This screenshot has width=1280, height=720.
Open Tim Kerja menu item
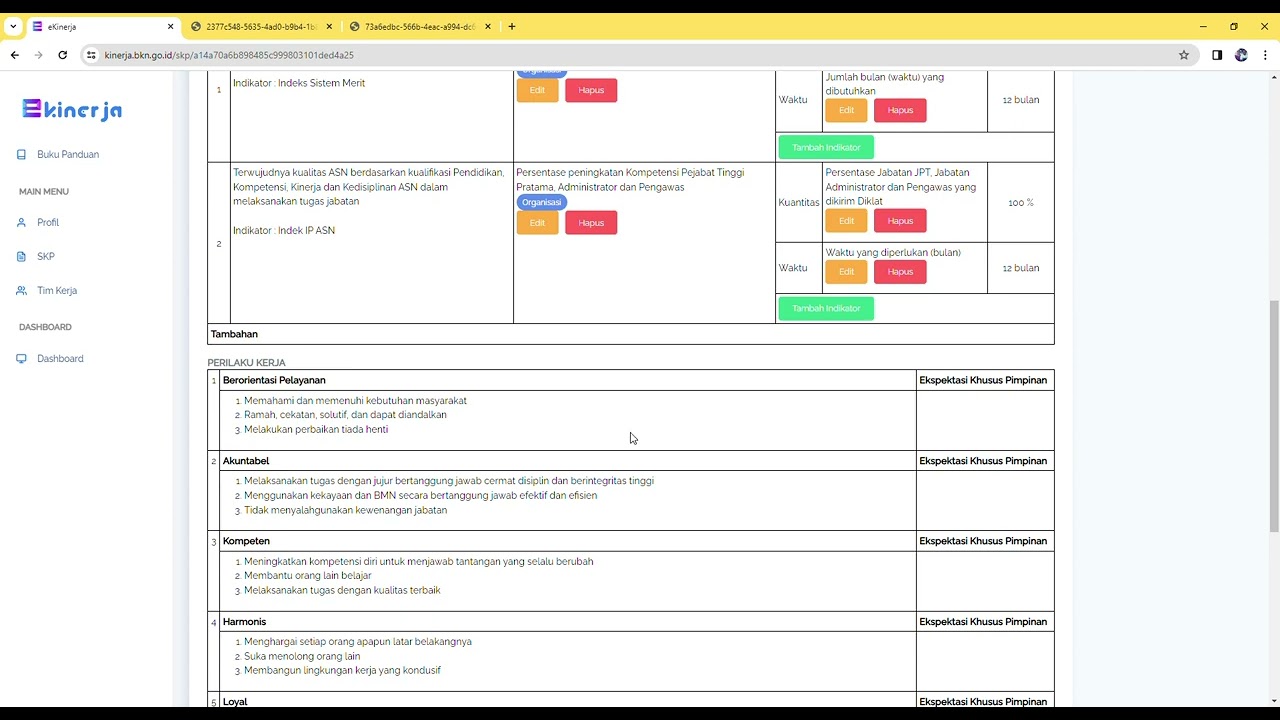(x=57, y=290)
